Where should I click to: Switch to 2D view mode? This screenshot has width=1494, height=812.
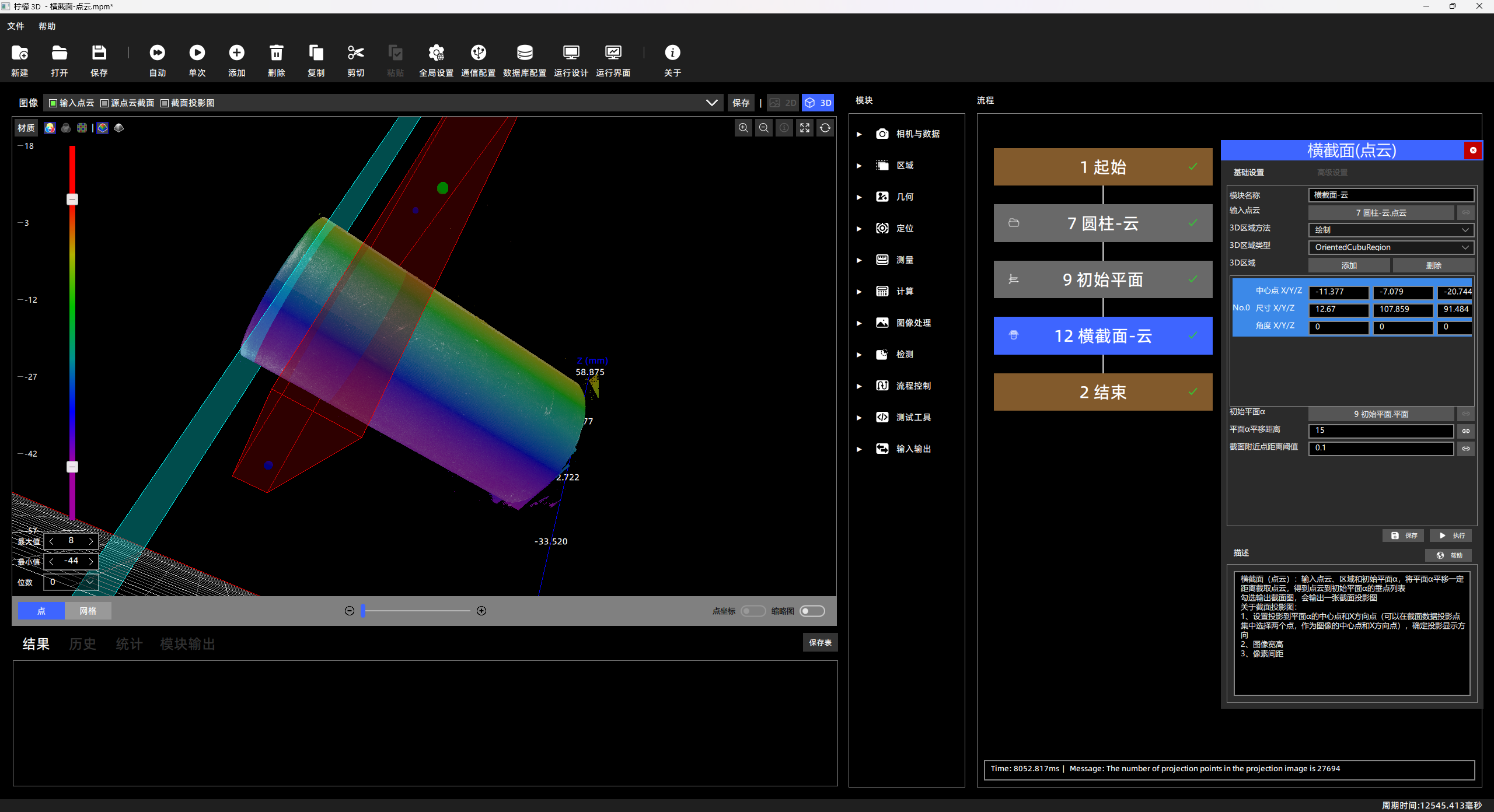[x=783, y=103]
